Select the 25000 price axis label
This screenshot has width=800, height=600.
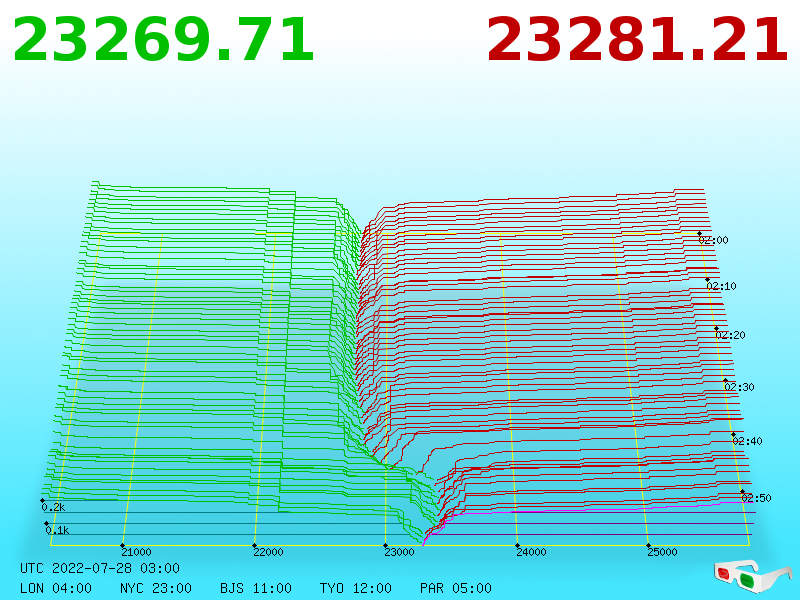click(x=662, y=552)
